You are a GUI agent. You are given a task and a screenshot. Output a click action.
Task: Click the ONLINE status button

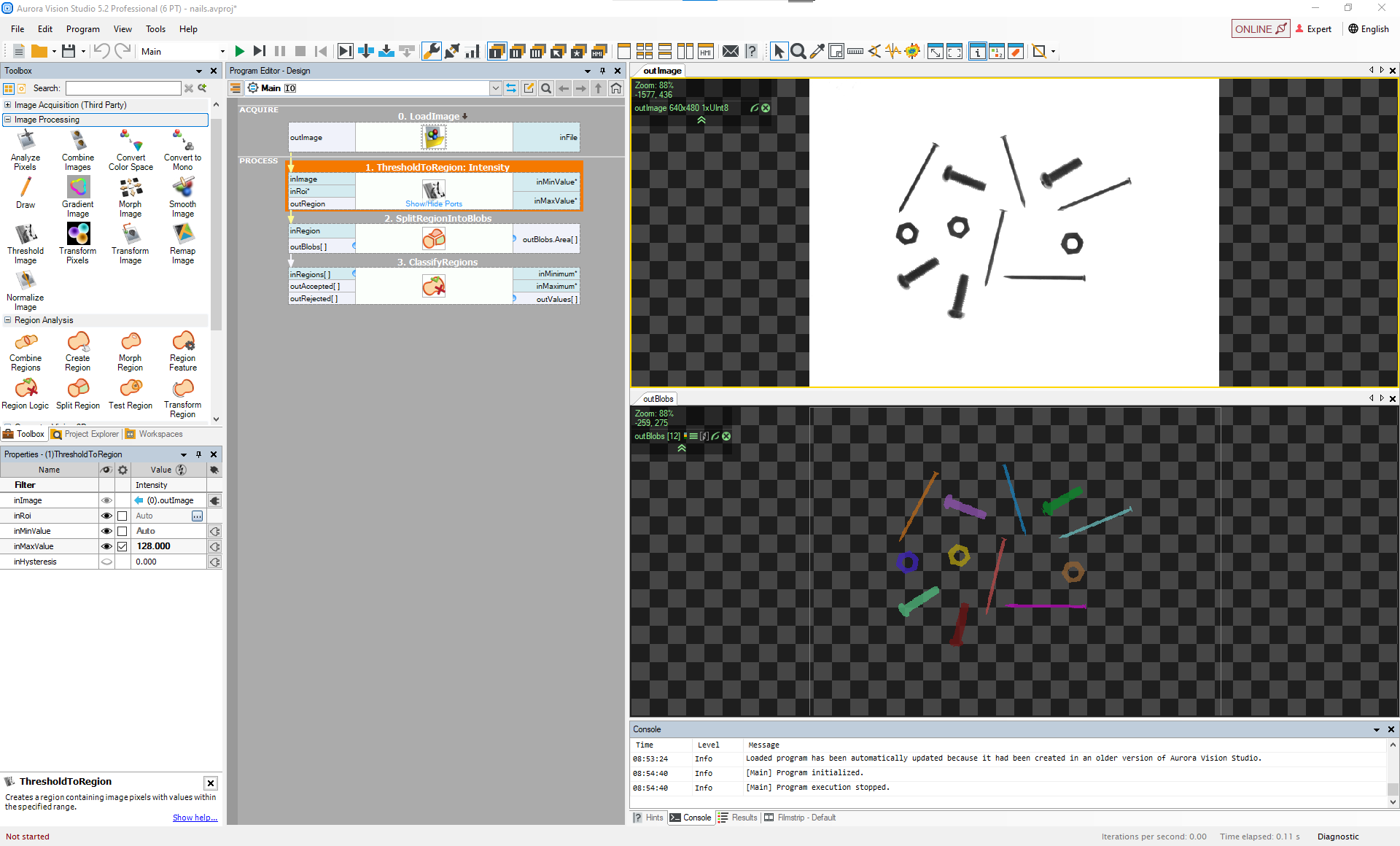[1260, 29]
